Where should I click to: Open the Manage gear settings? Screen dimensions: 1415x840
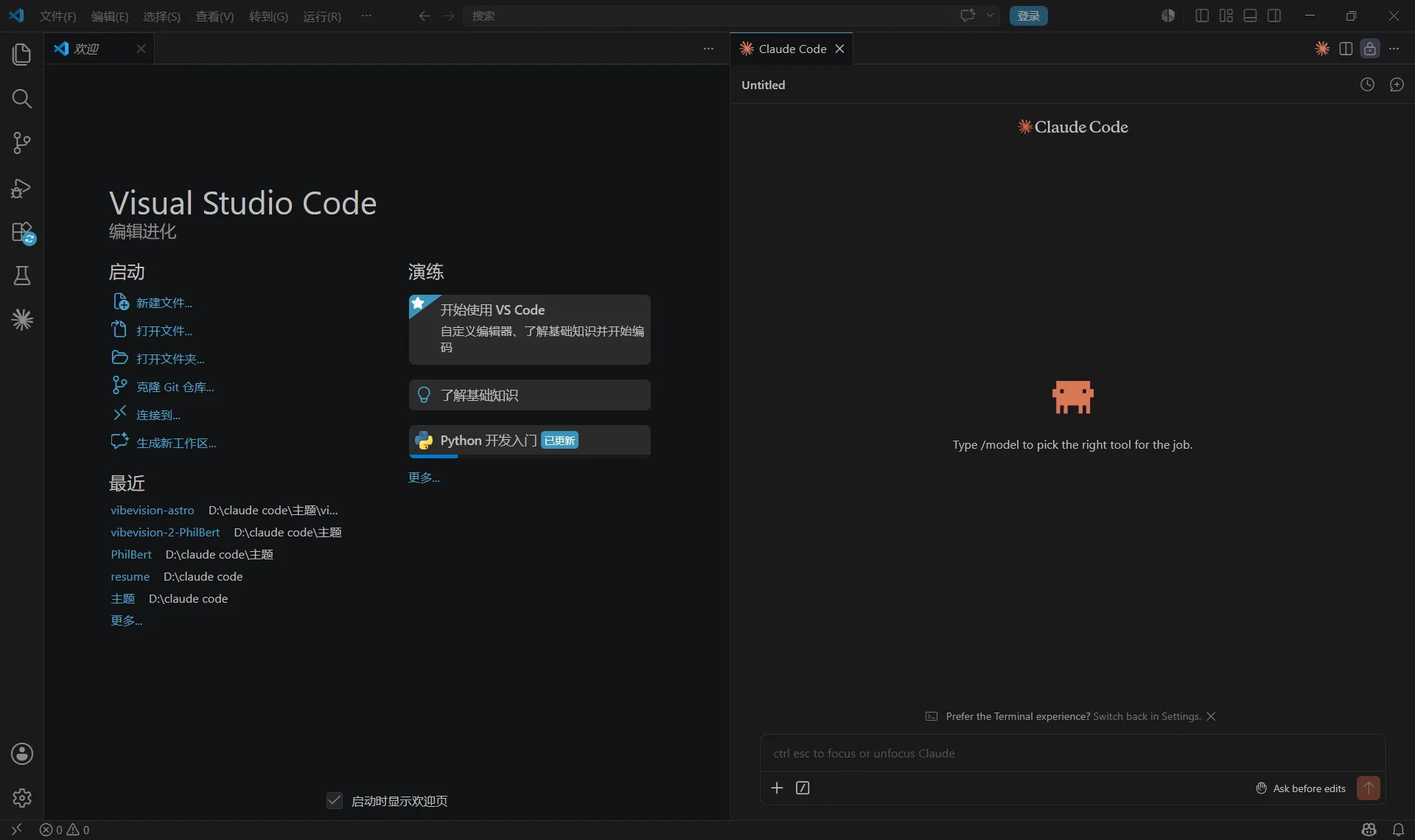point(21,798)
